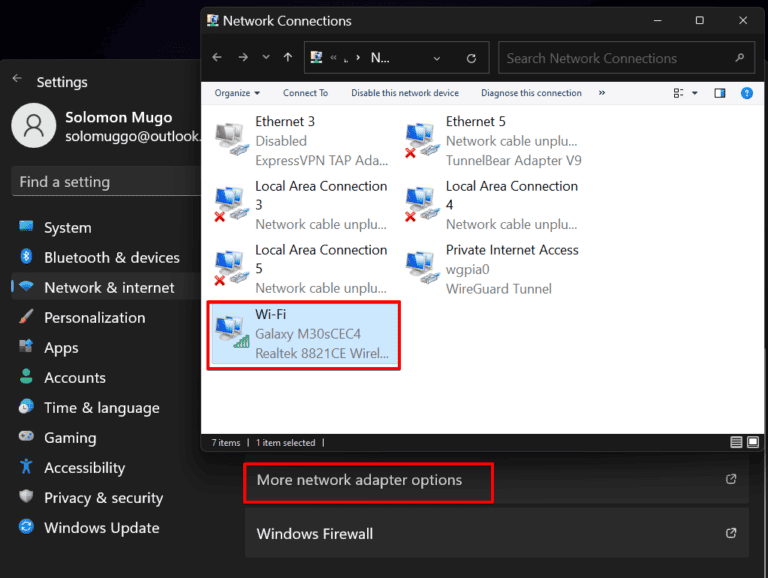Switch to large icons view in status bar
The image size is (768, 578).
click(753, 442)
